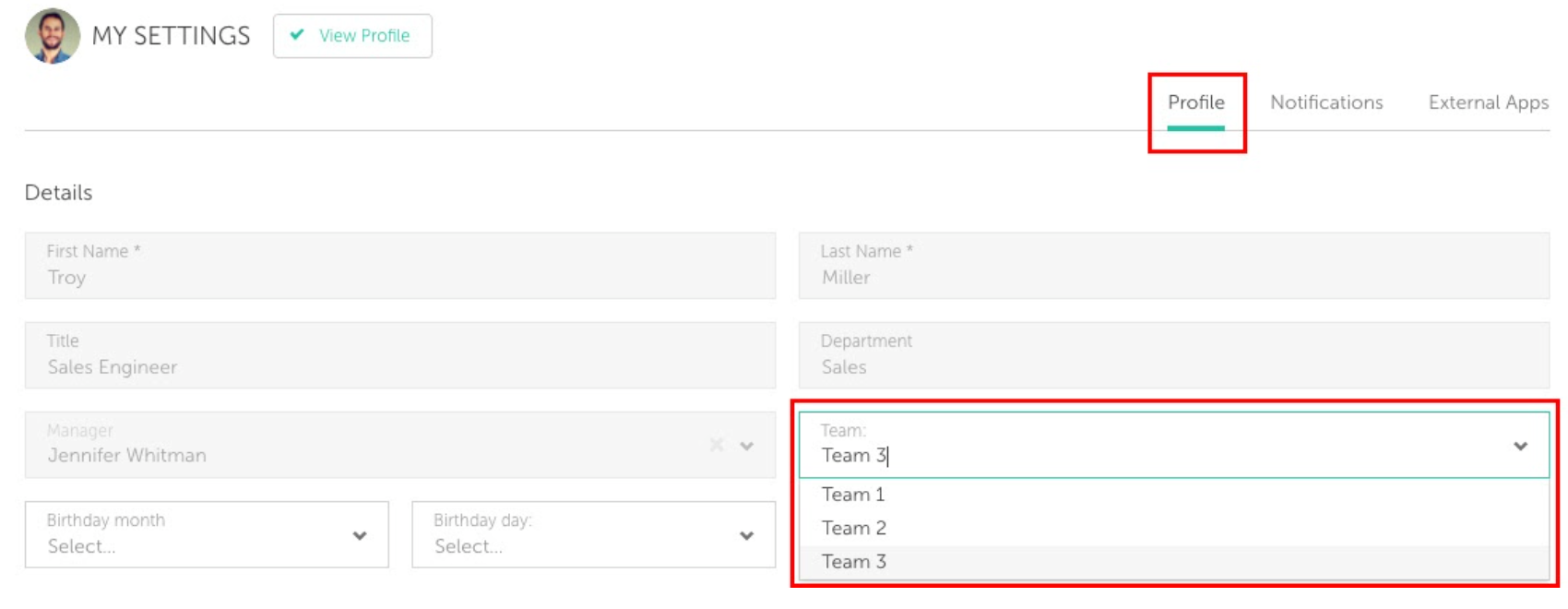Click the MY SETTINGS heading
Screen dimensions: 1568x609
click(171, 36)
